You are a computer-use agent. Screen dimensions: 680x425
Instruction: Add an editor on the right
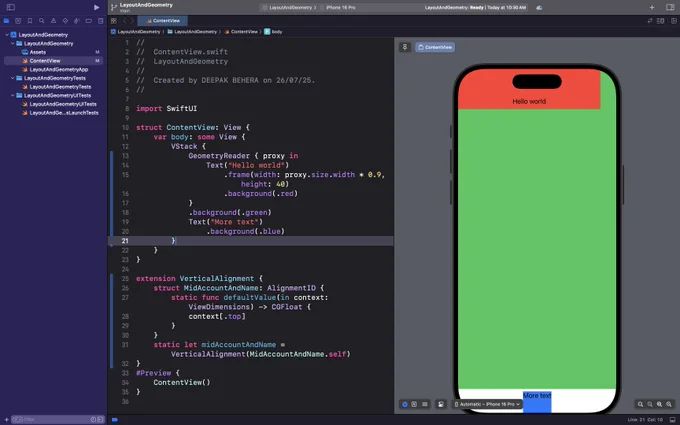673,20
